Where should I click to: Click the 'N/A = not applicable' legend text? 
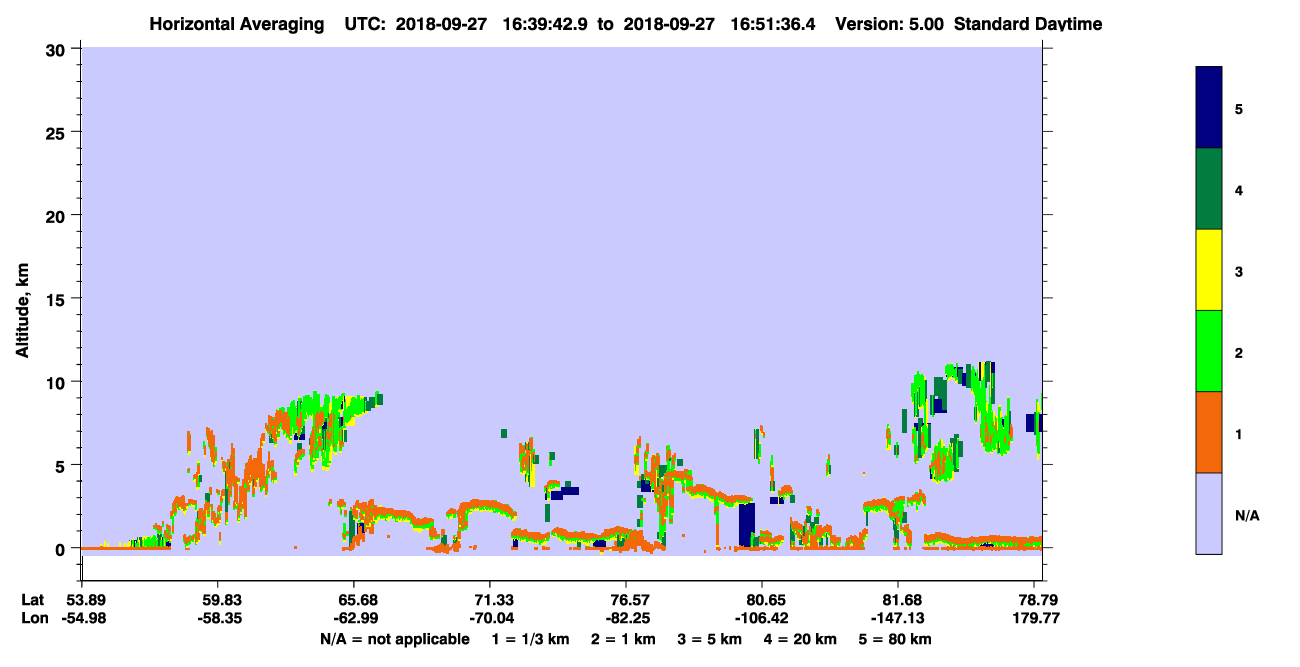[x=394, y=638]
